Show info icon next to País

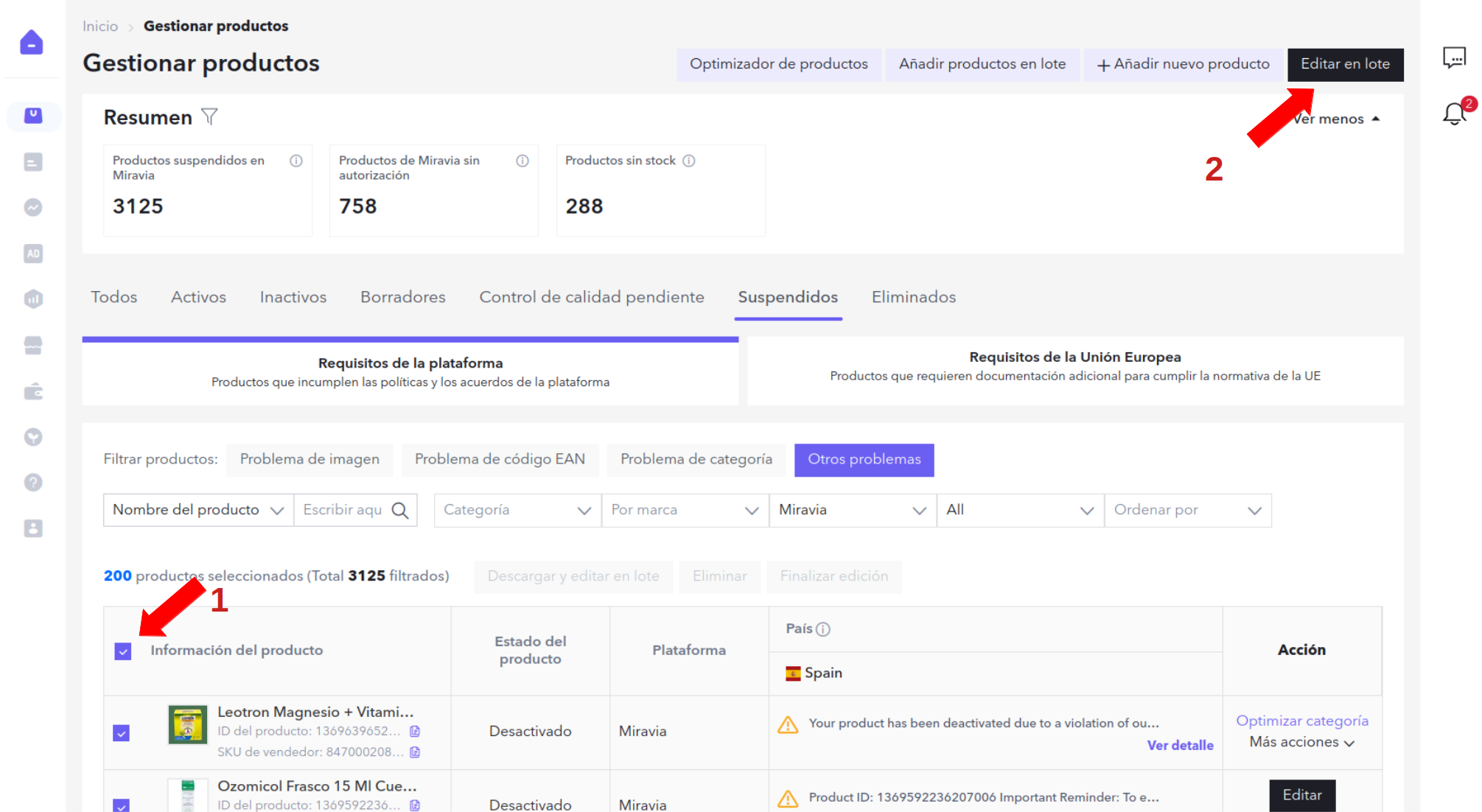[823, 629]
